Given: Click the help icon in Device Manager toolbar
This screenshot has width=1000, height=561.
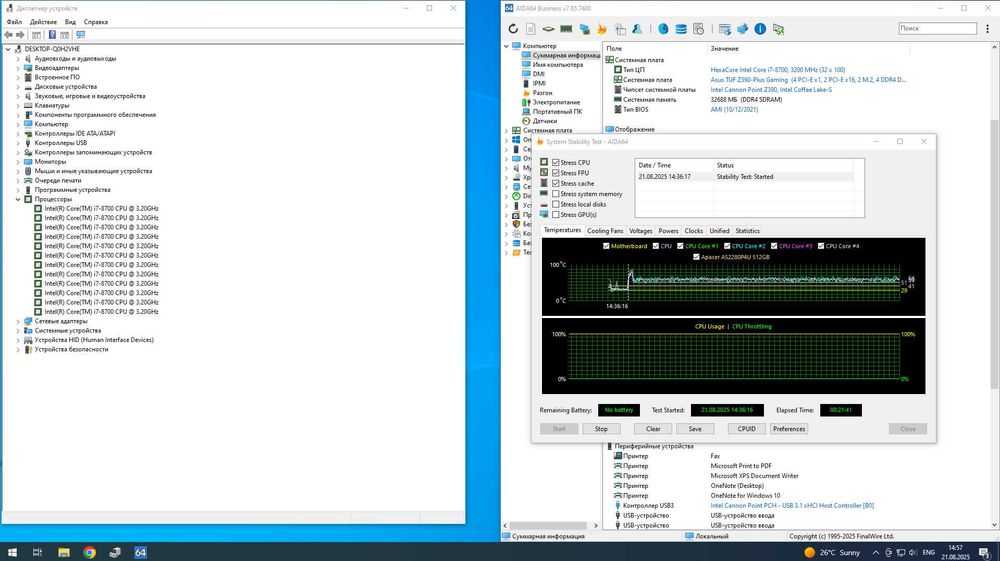Looking at the screenshot, I should 53,35.
